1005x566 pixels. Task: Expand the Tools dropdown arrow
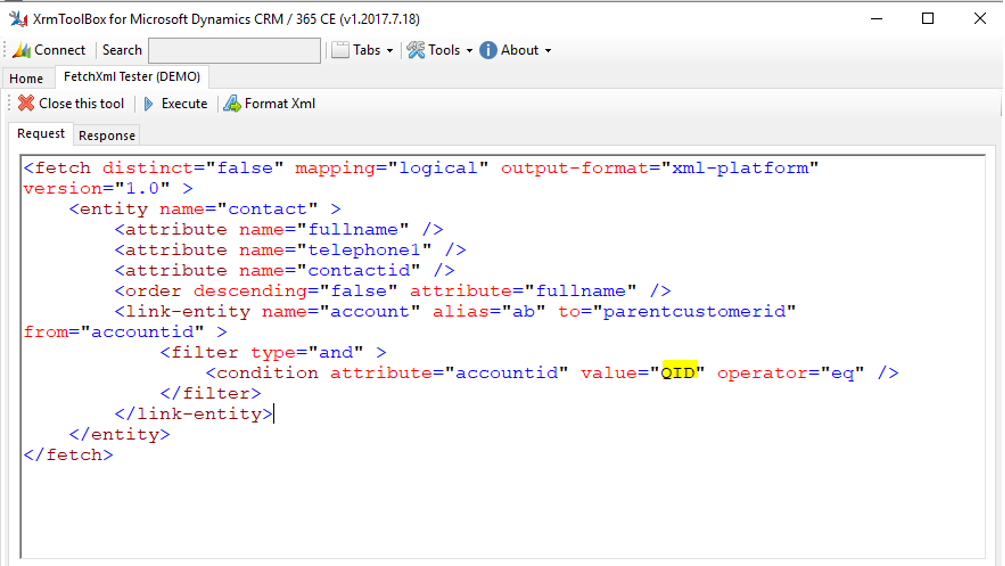469,51
